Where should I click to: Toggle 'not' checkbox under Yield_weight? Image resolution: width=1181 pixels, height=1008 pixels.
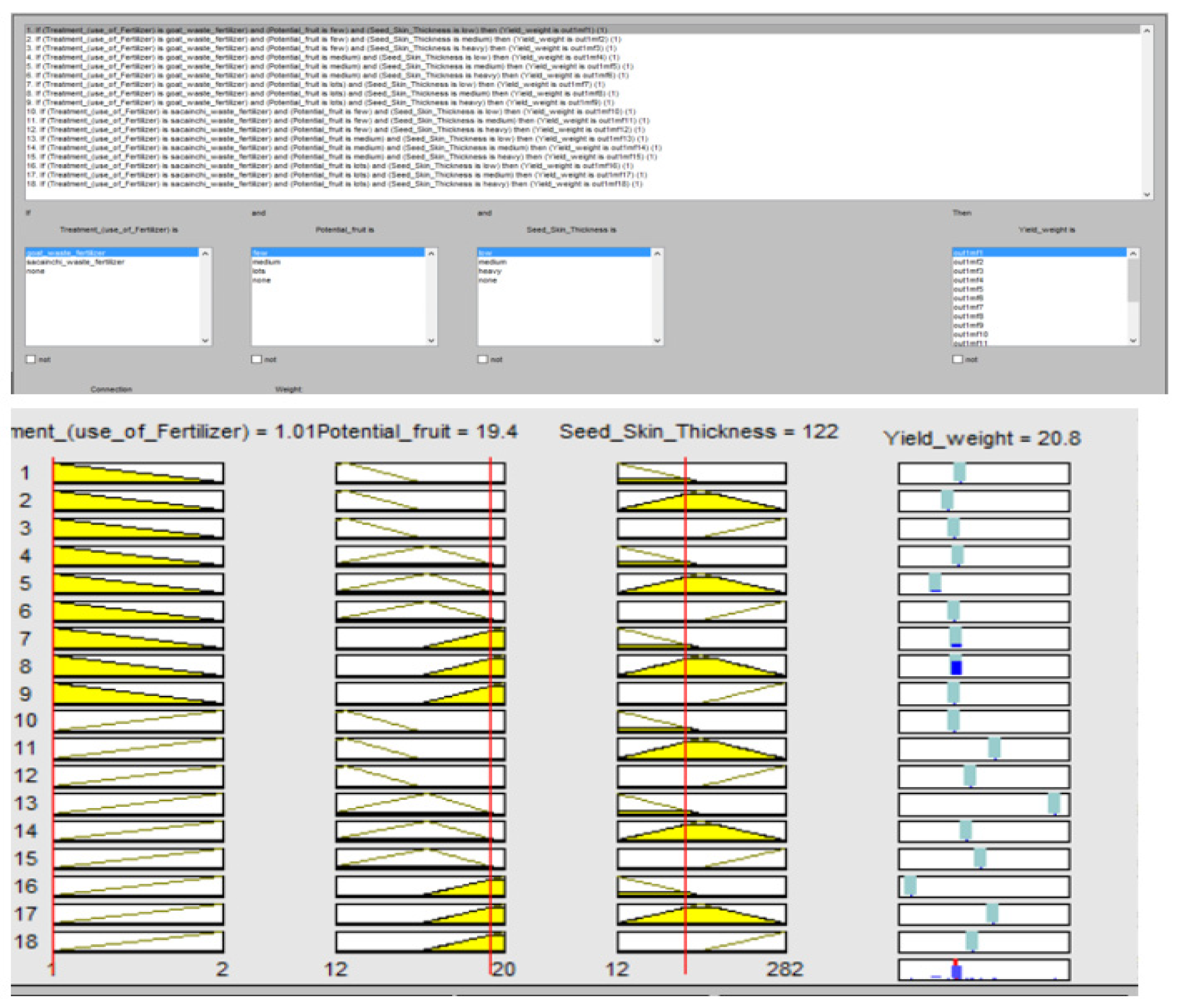point(958,359)
